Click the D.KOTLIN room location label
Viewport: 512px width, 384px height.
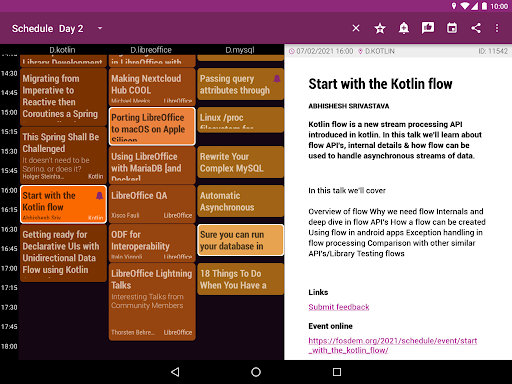[376, 51]
